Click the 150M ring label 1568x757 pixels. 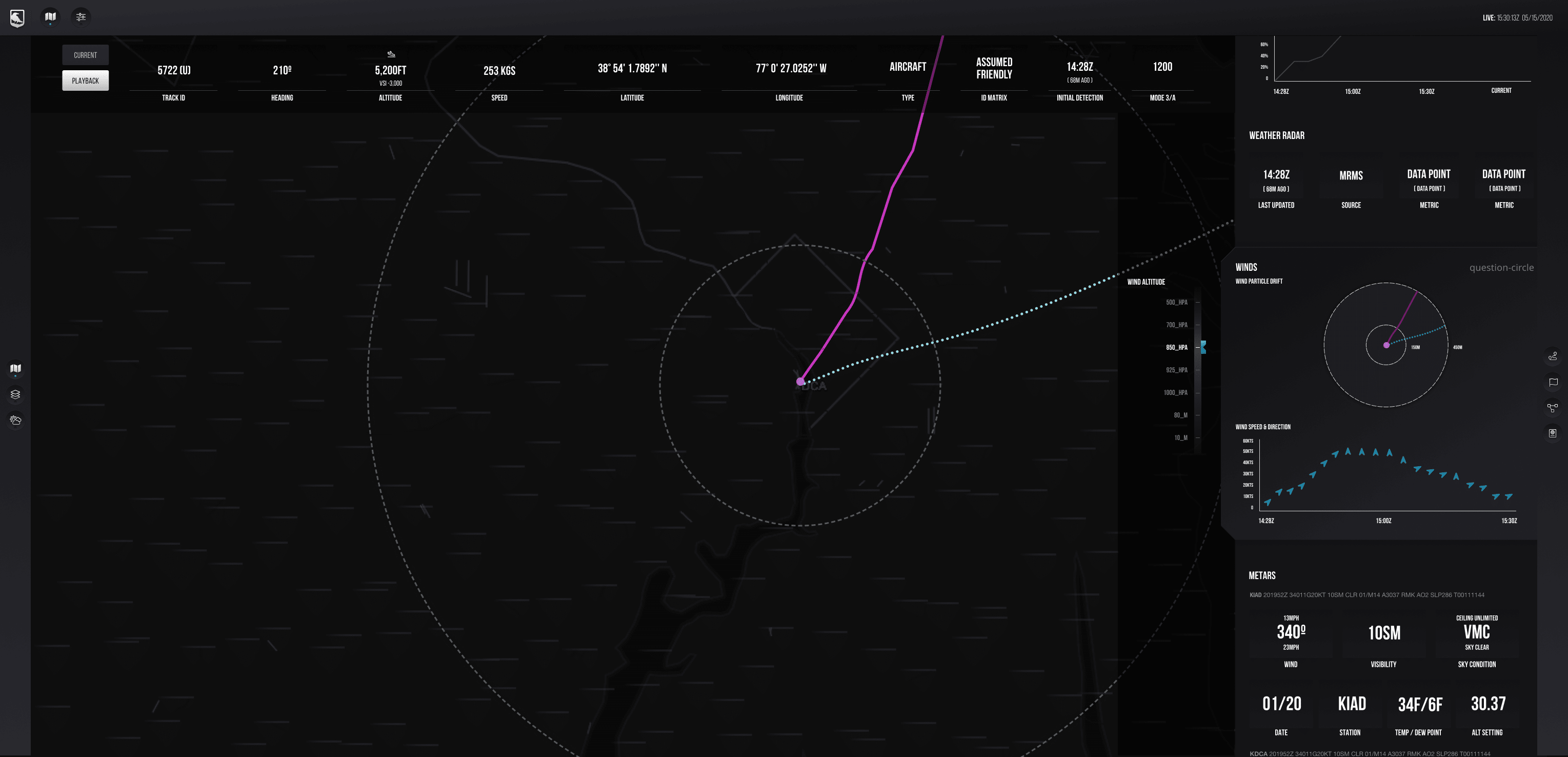(x=1415, y=347)
